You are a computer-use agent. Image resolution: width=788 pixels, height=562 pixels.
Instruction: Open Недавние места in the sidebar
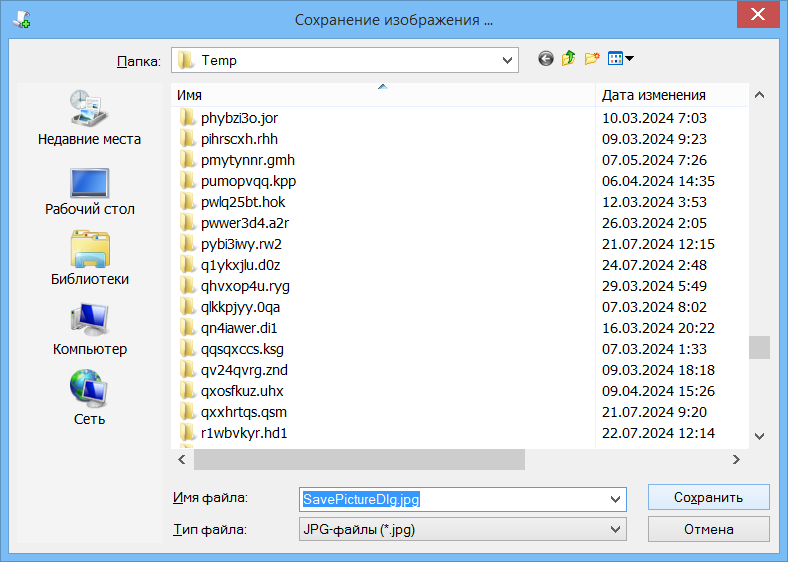click(x=89, y=119)
